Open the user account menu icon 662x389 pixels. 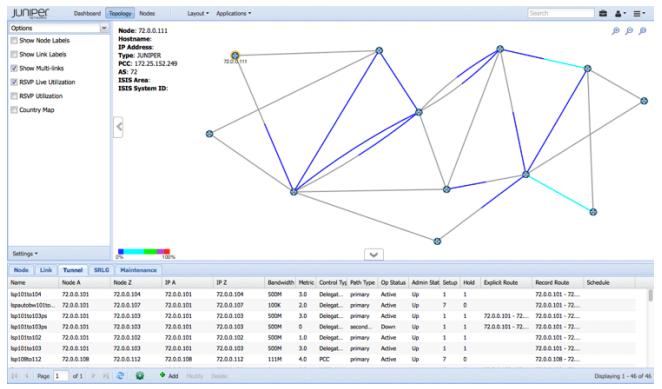pyautogui.click(x=620, y=14)
